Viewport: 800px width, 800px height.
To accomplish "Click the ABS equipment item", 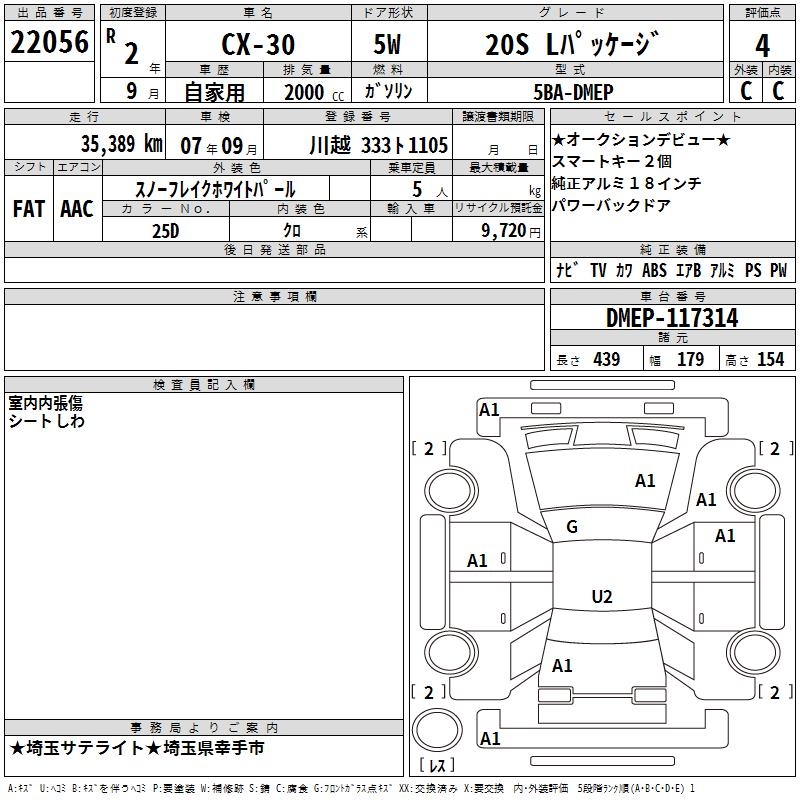I will pyautogui.click(x=654, y=270).
